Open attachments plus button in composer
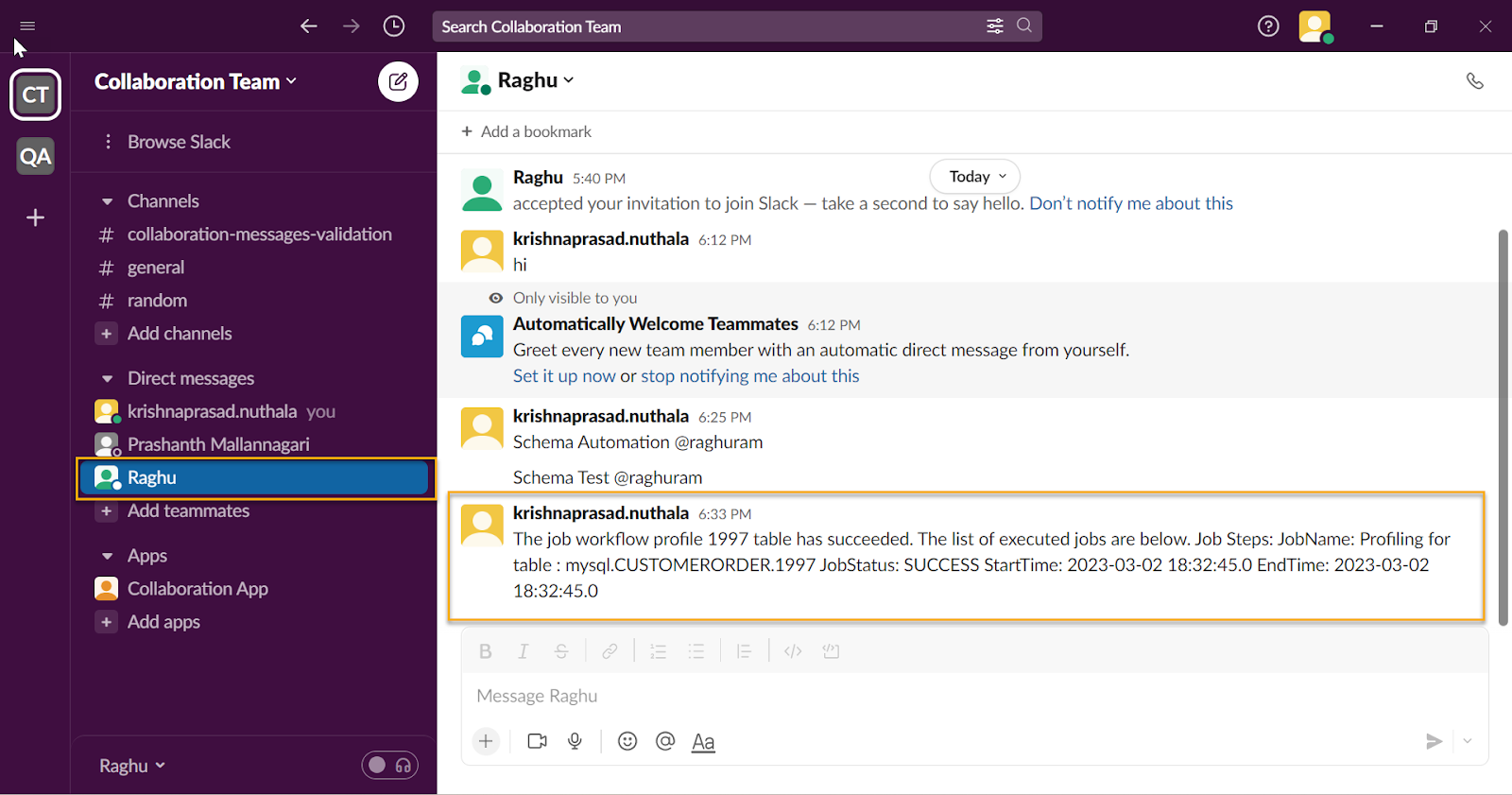The height and width of the screenshot is (795, 1512). pos(486,742)
